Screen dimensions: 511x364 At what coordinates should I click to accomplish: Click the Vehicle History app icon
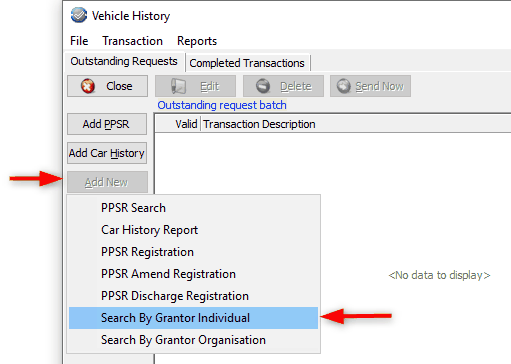pyautogui.click(x=79, y=15)
